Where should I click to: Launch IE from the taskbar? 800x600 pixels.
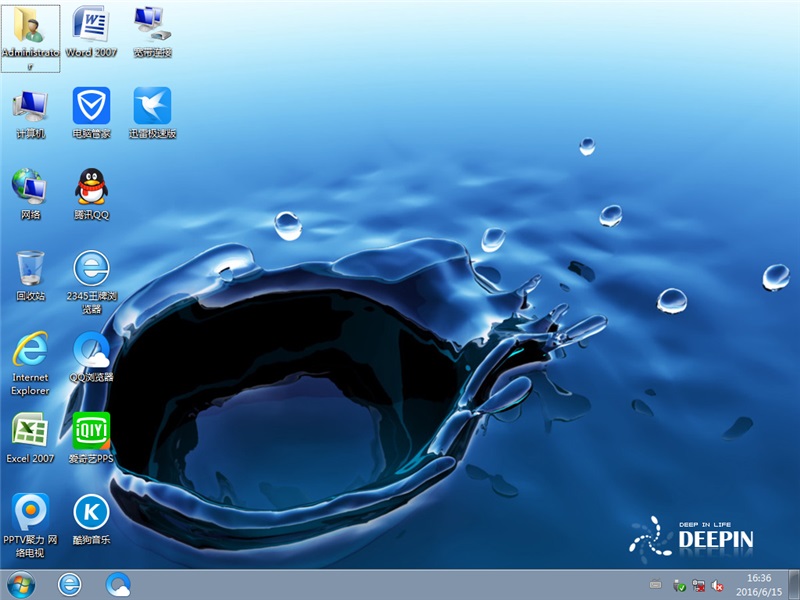pyautogui.click(x=68, y=585)
